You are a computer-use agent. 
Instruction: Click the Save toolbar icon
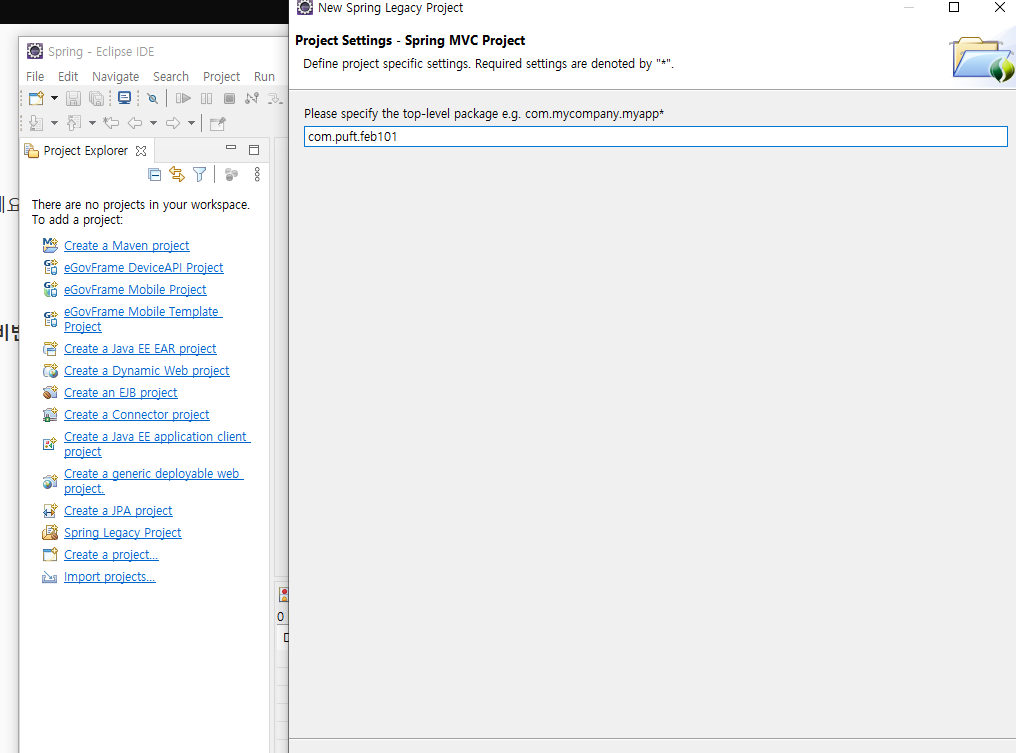click(73, 98)
